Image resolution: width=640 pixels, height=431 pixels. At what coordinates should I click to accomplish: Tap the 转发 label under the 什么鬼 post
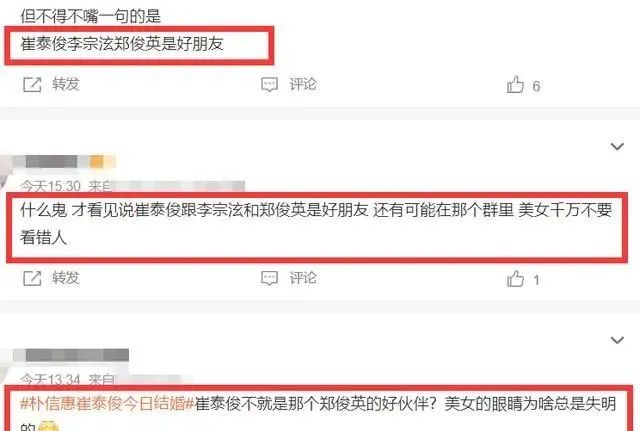click(66, 278)
